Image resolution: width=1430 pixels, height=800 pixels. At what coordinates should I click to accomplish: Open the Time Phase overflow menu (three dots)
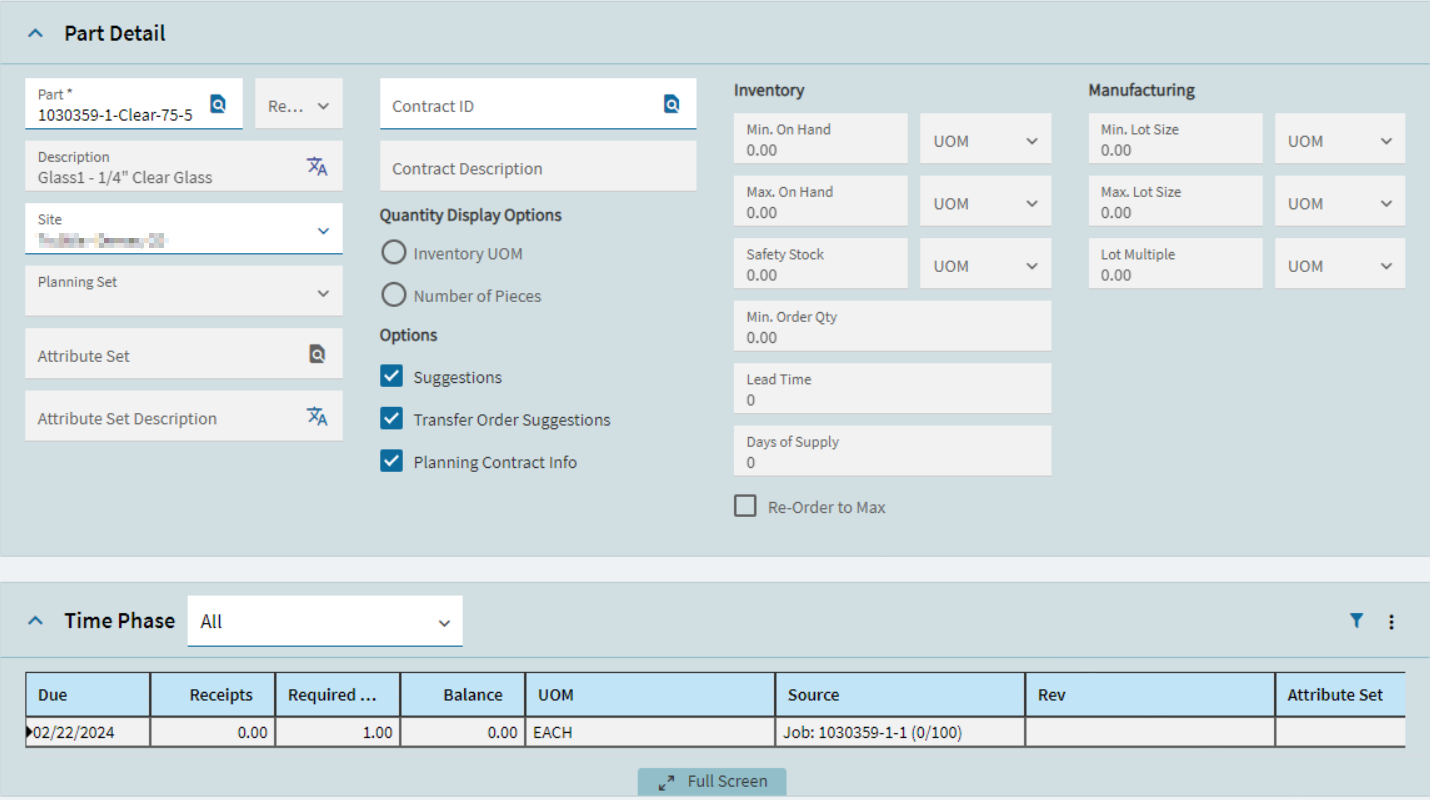(x=1391, y=622)
